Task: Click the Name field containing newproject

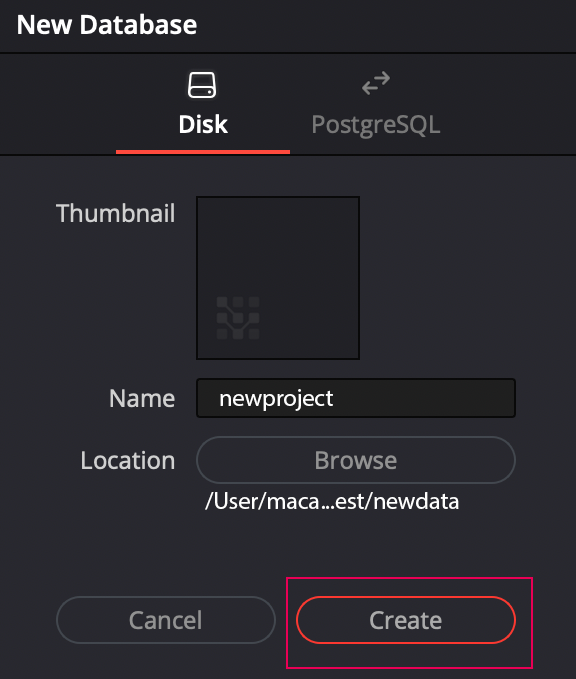Action: tap(356, 398)
